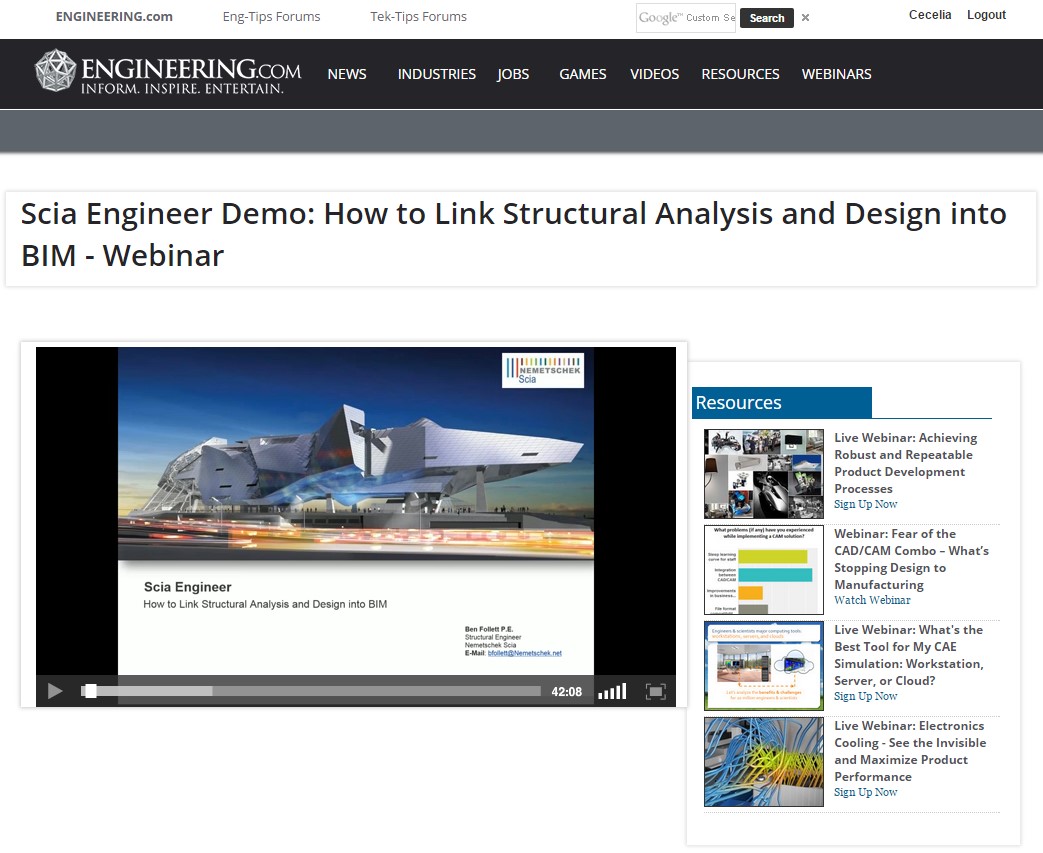Click the bfollett@Nemetschek.net email in video
This screenshot has height=853, width=1043.
pos(525,653)
